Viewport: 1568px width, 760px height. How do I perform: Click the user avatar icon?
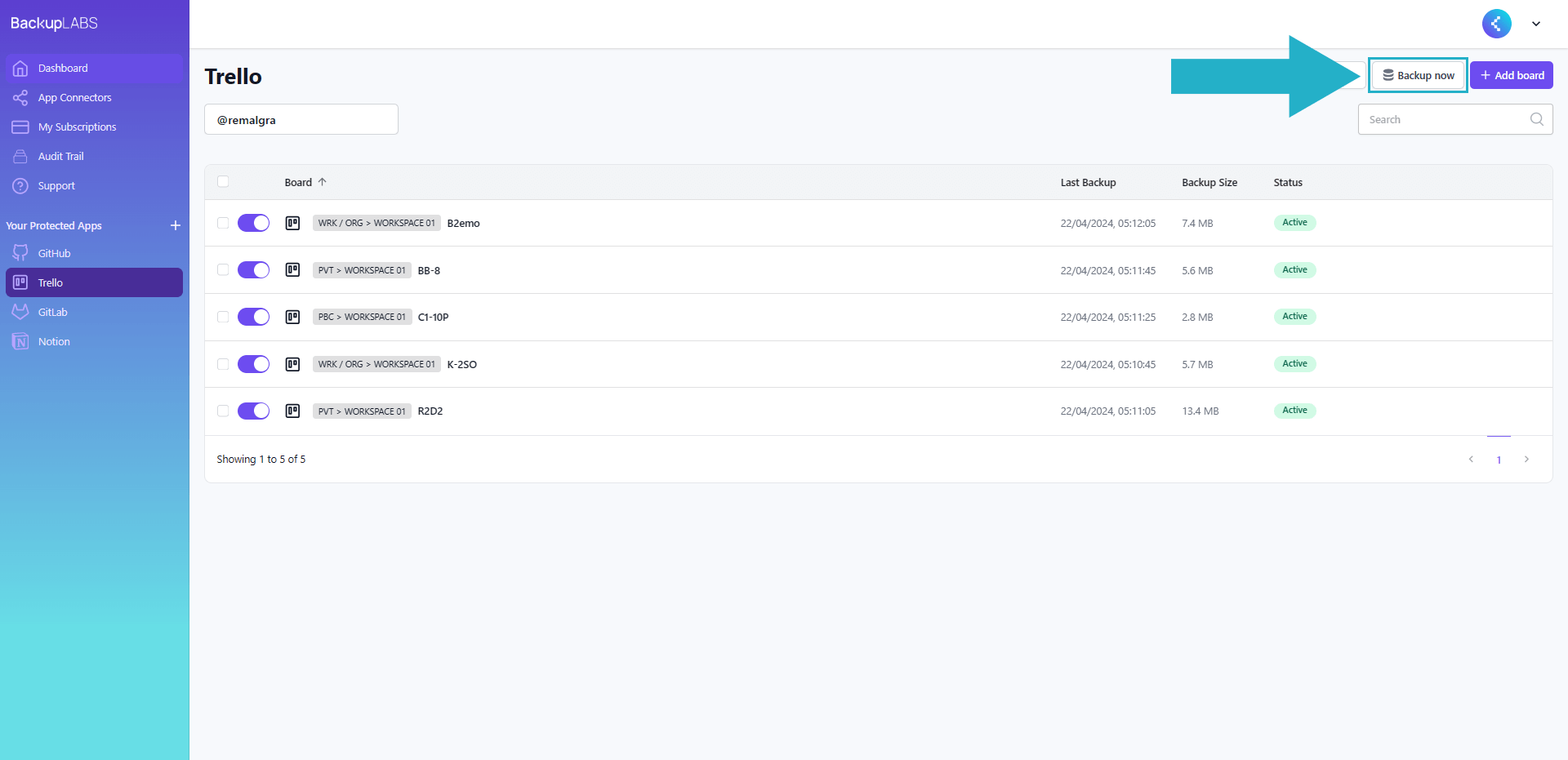click(1497, 24)
